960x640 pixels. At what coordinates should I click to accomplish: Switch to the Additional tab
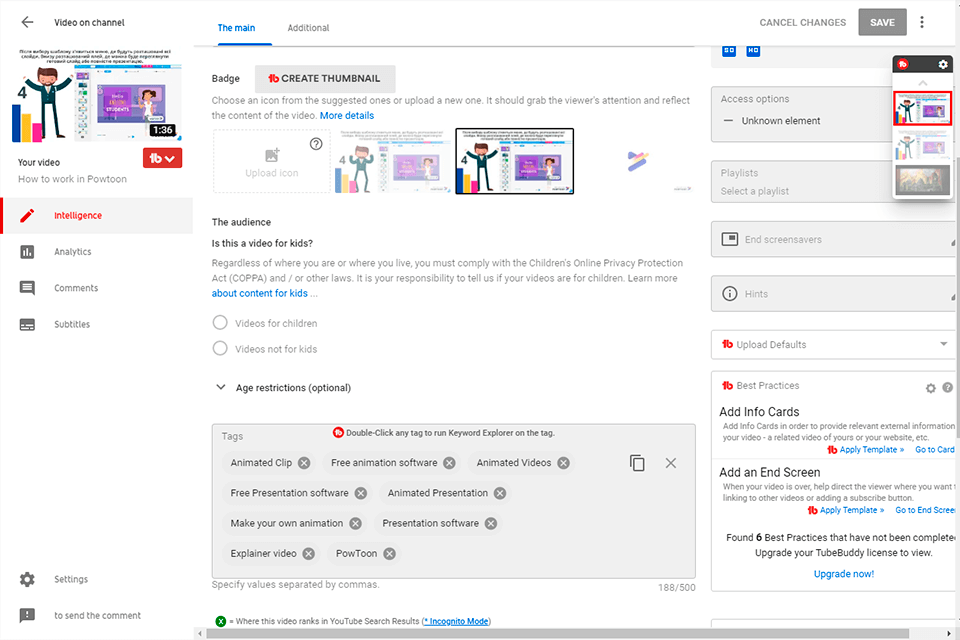click(x=308, y=28)
